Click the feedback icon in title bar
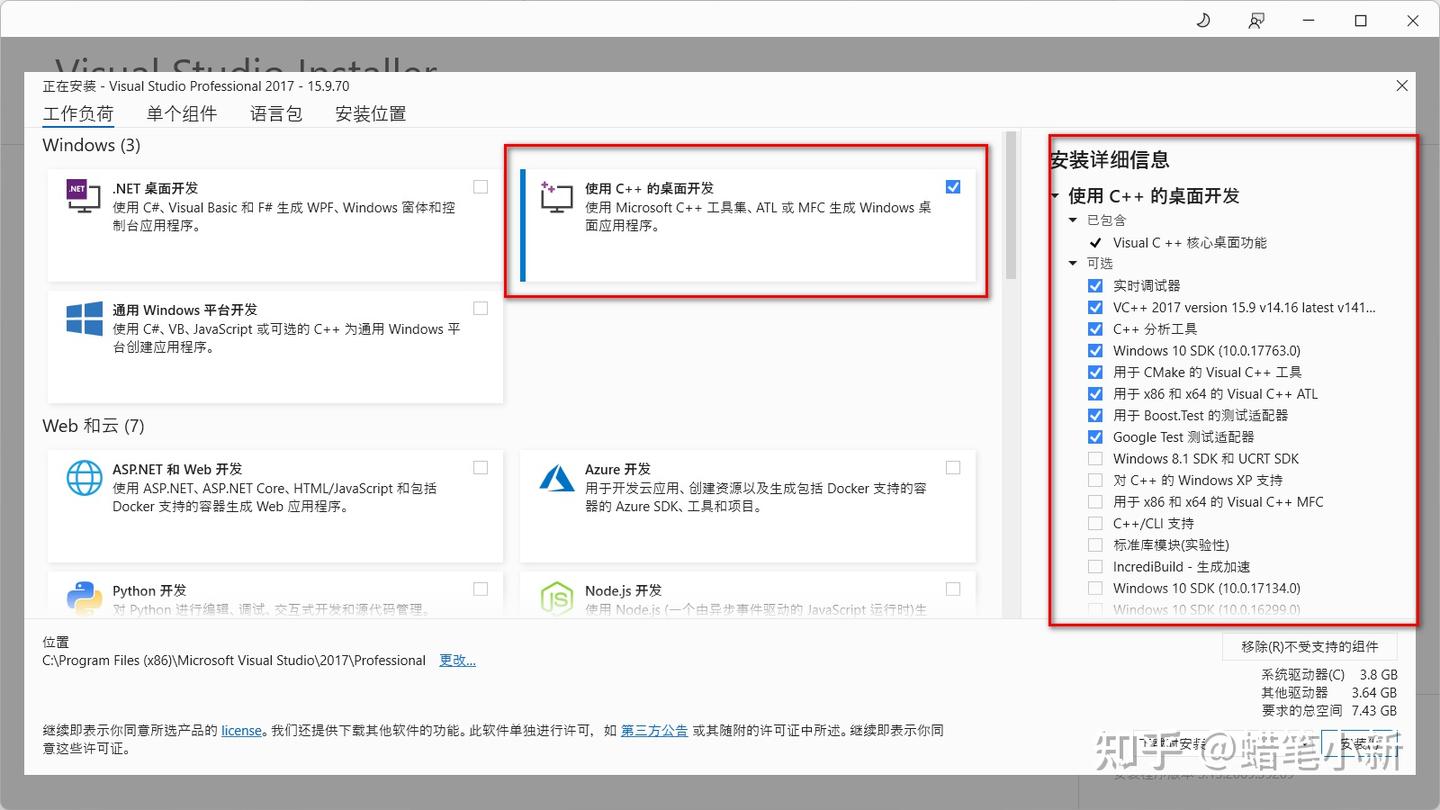This screenshot has height=810, width=1440. click(x=1256, y=20)
